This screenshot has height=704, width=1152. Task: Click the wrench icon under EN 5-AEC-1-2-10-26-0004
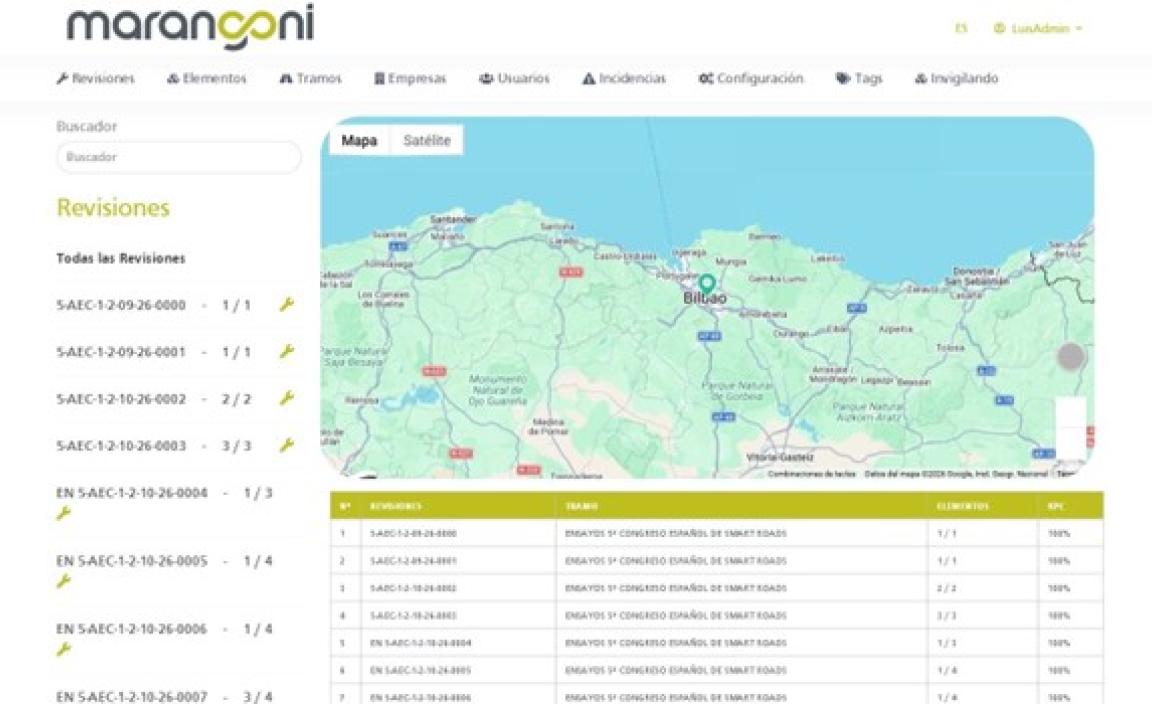tap(64, 514)
